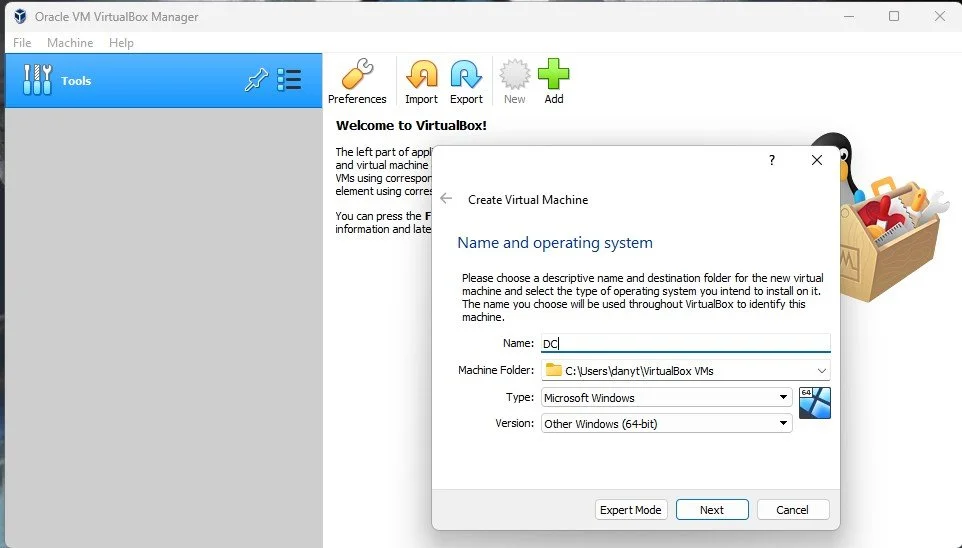Image resolution: width=962 pixels, height=548 pixels.
Task: Open the Help menu
Action: click(121, 43)
